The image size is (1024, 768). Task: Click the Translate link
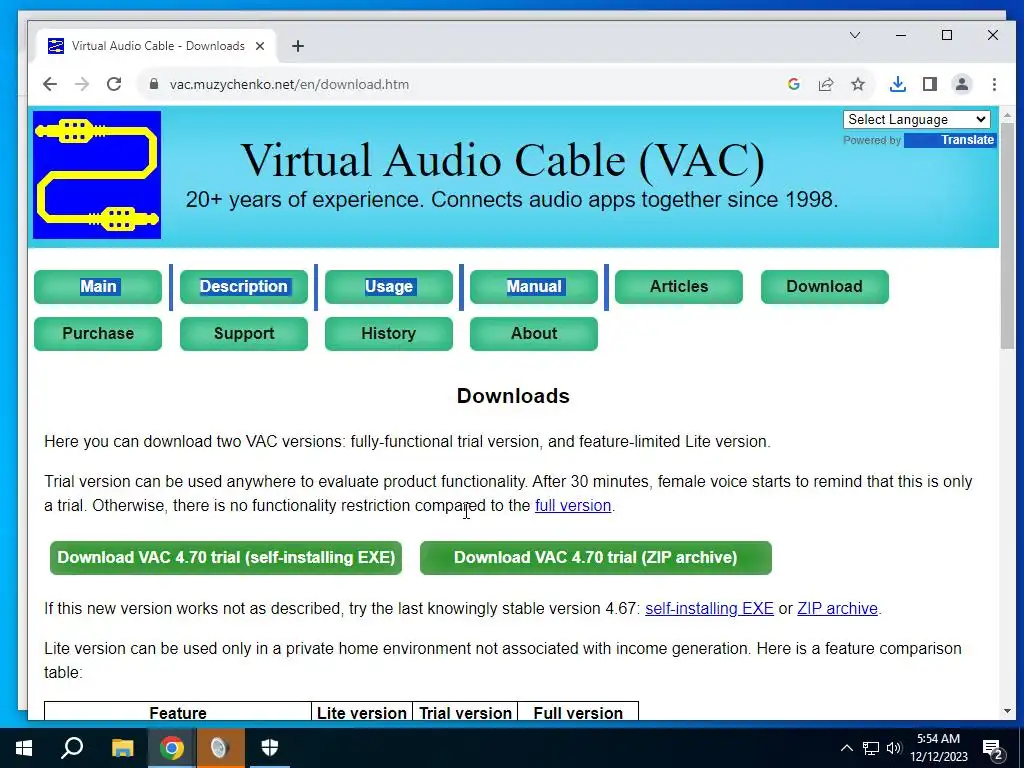pyautogui.click(x=967, y=140)
